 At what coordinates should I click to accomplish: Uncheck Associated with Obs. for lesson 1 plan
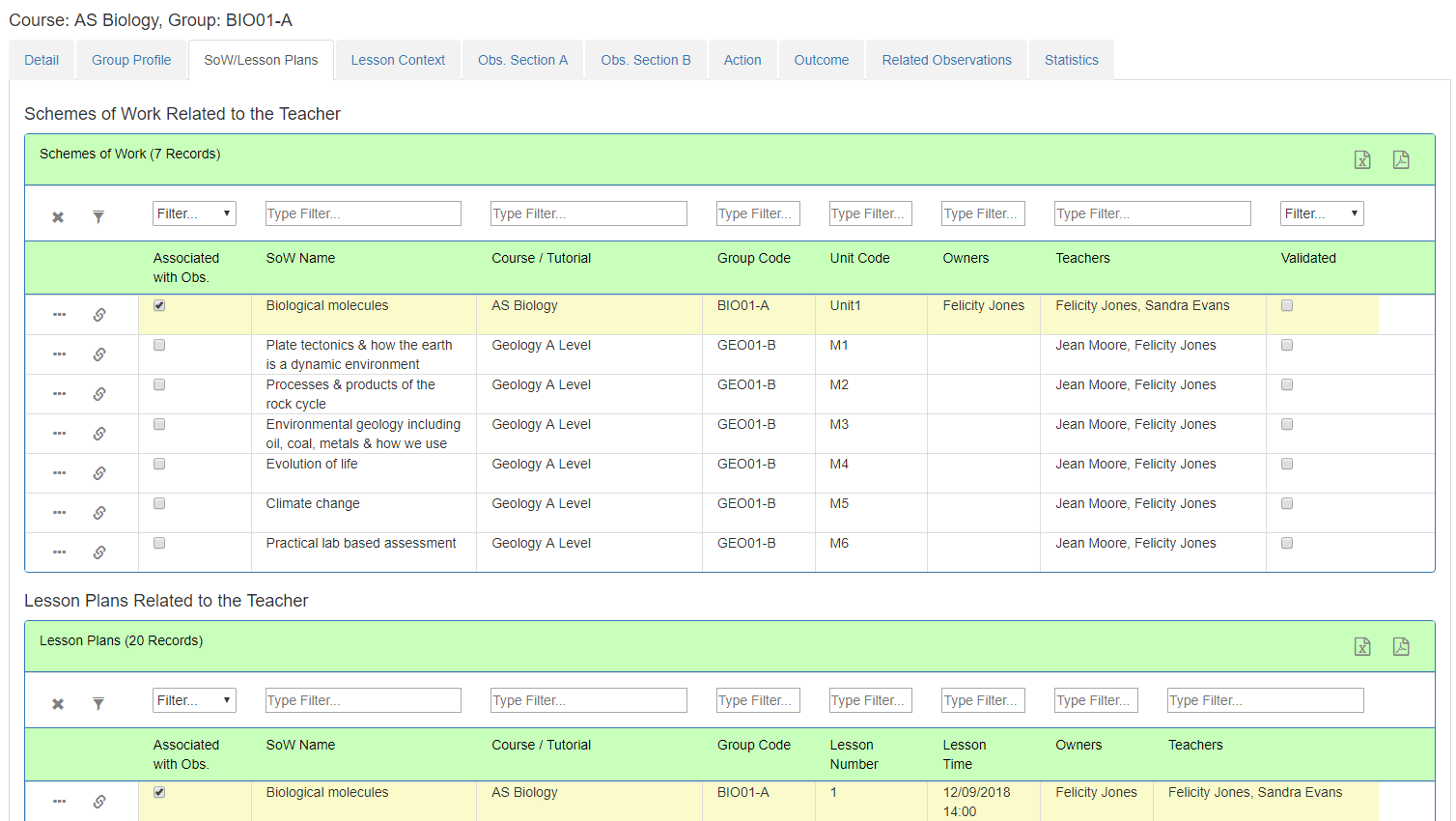(x=159, y=792)
